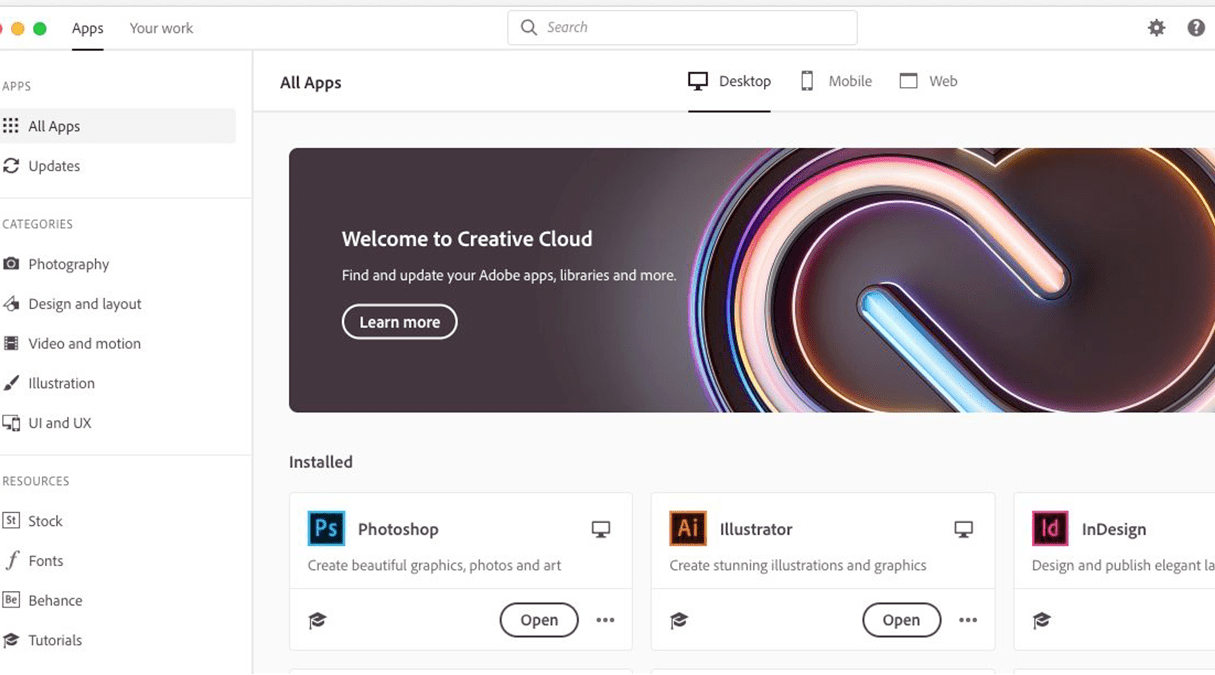Click the UI and UX devices icon
1215x675 pixels.
(11, 423)
